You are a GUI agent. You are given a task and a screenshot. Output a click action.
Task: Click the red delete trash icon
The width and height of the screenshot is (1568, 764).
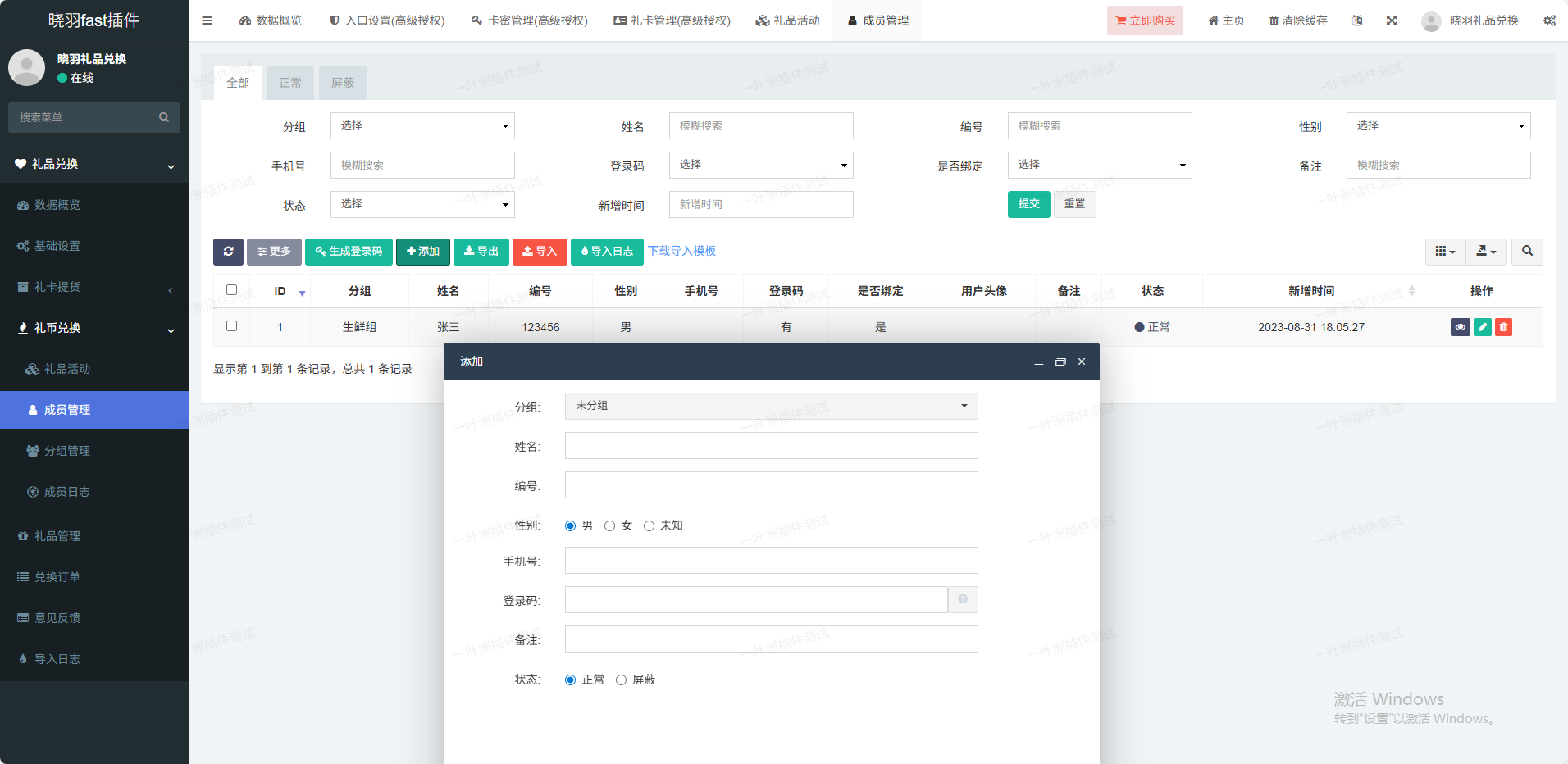point(1503,327)
